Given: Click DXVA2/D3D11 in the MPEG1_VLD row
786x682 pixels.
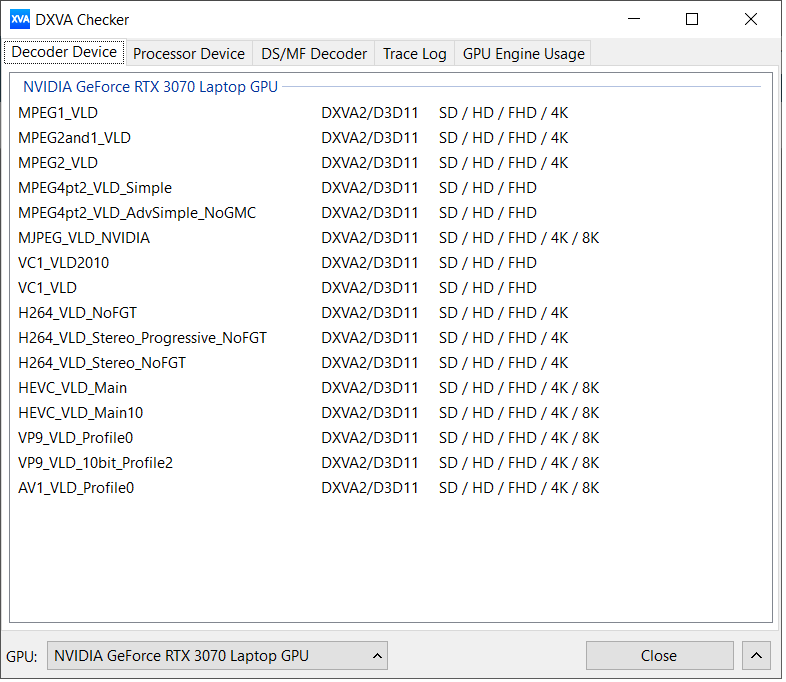Looking at the screenshot, I should (371, 113).
